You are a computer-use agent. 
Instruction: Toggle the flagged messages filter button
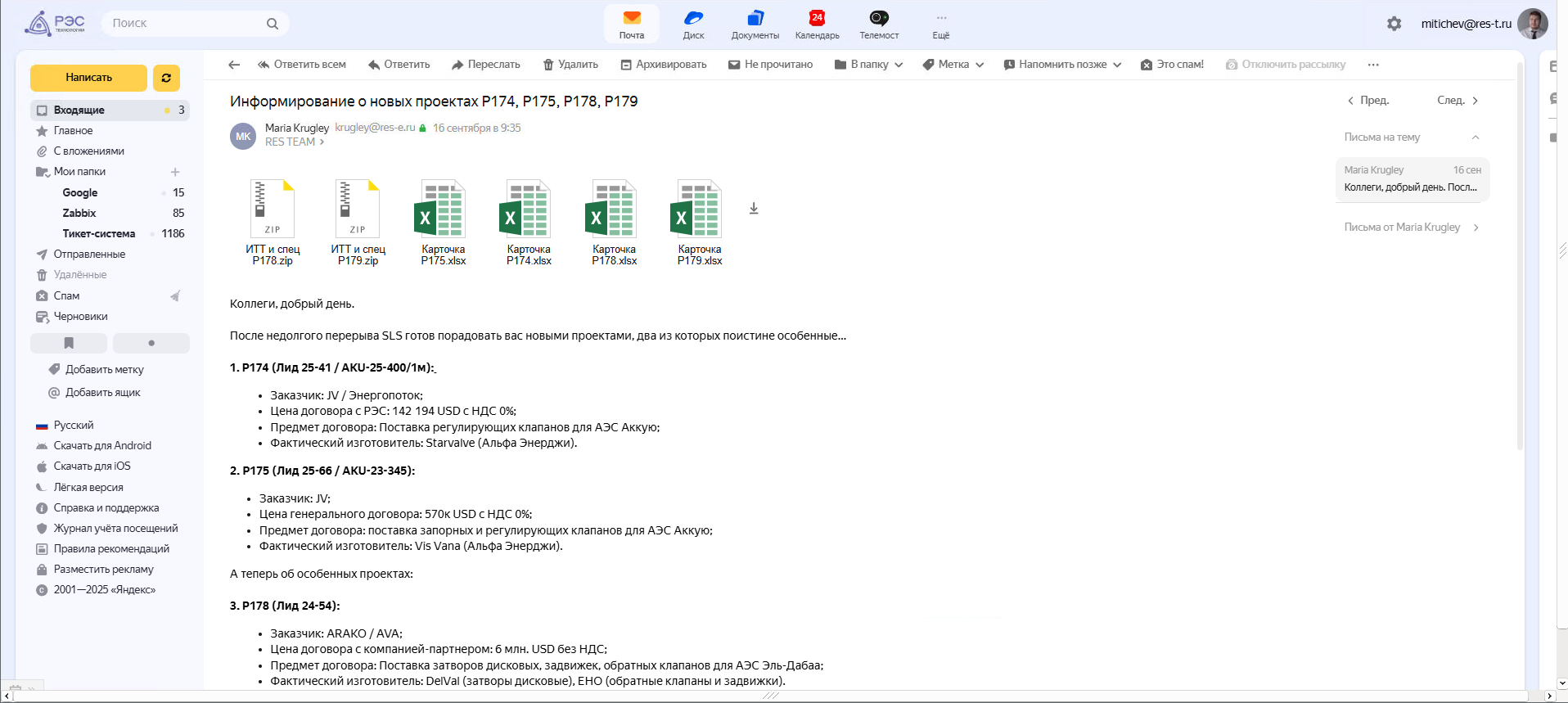click(69, 343)
